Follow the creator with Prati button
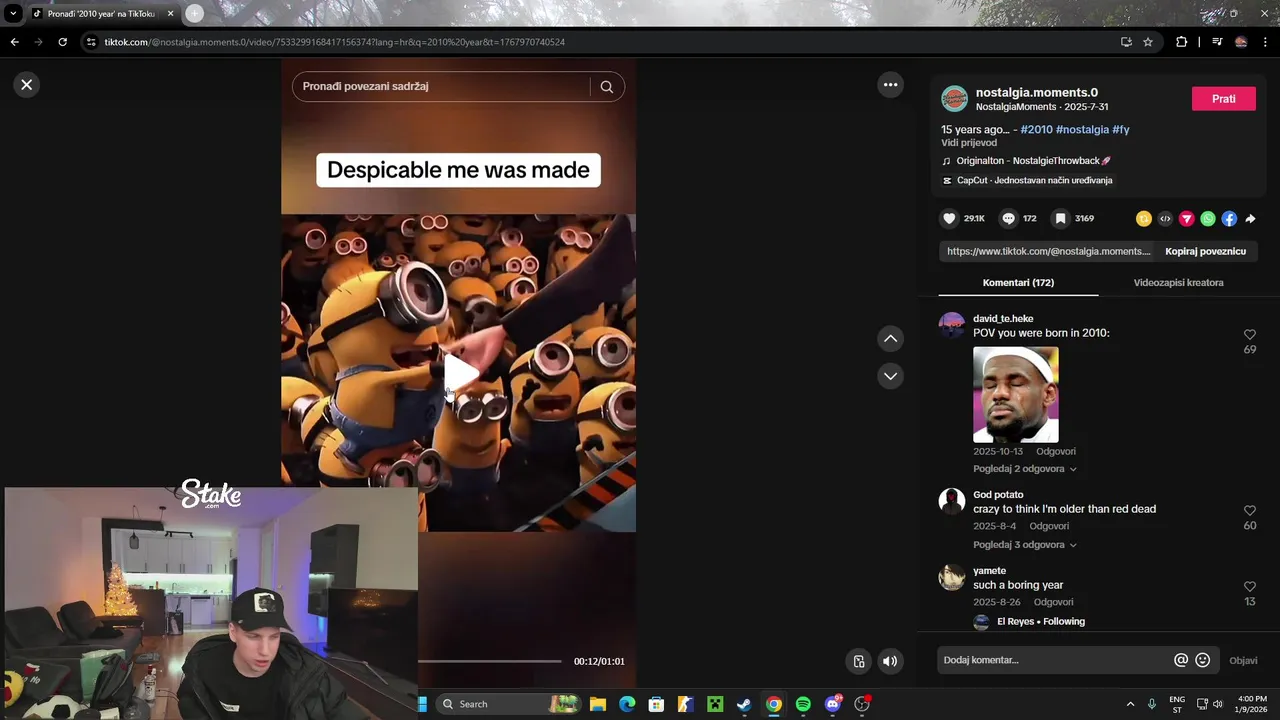Screen dimensions: 1280x720 (1224, 99)
